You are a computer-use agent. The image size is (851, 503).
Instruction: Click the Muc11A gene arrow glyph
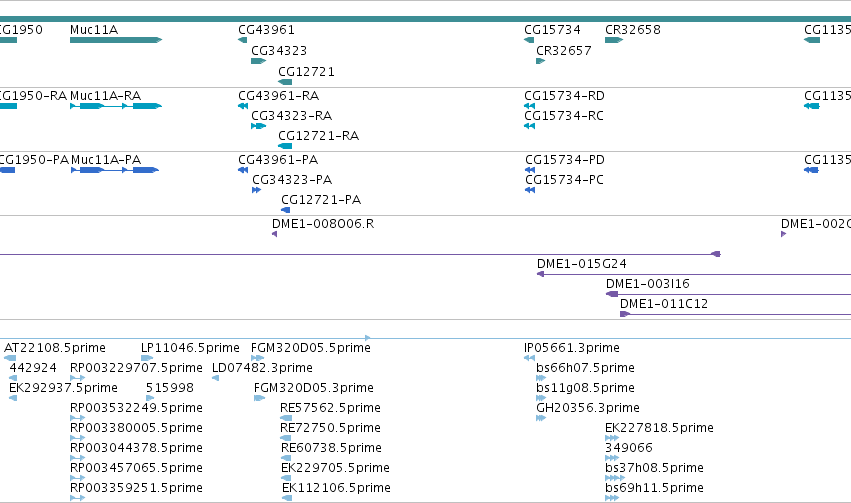coord(116,40)
